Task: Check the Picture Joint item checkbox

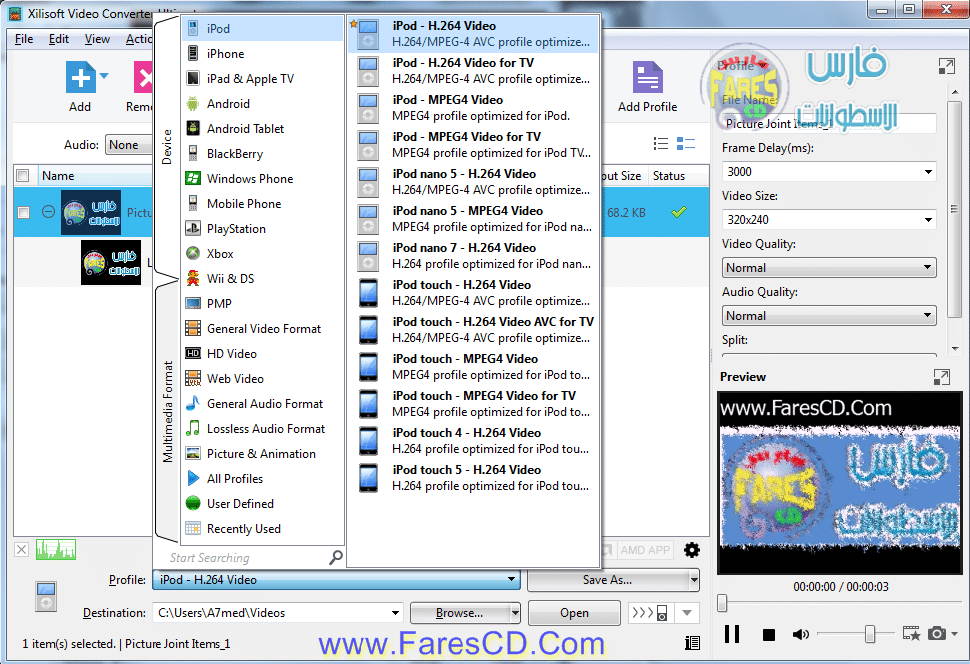Action: [24, 212]
